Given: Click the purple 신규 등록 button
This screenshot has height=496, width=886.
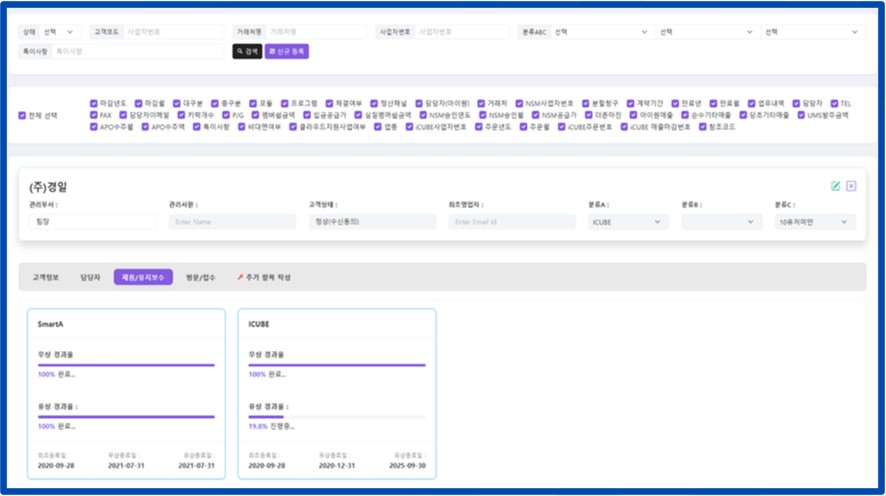Looking at the screenshot, I should (x=287, y=51).
